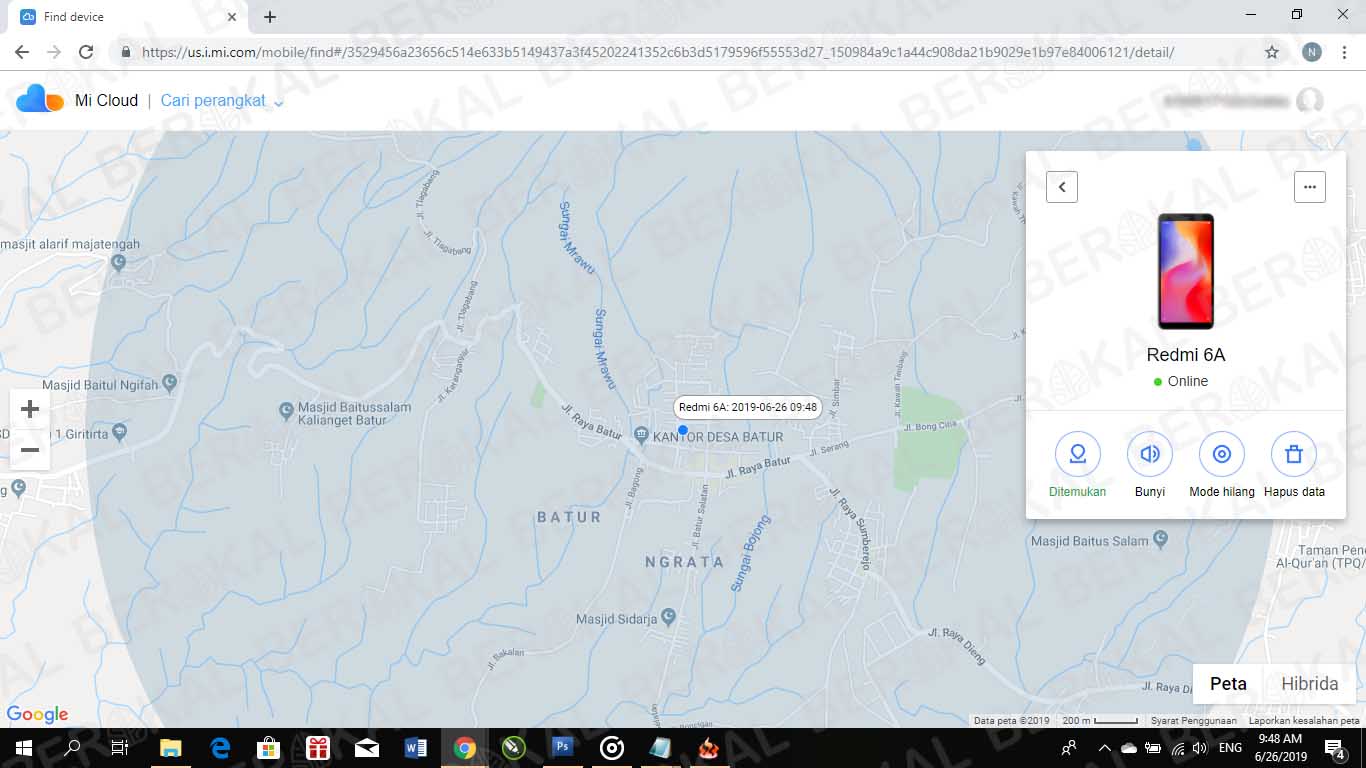Click Chrome icon in taskbar
The width and height of the screenshot is (1366, 768).
[x=464, y=748]
